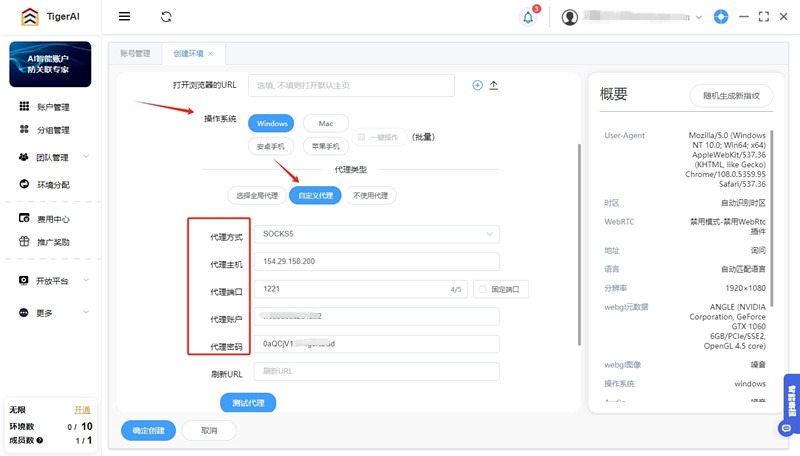Click the 更多 dots icon
Image resolution: width=800 pixels, height=456 pixels.
23,312
